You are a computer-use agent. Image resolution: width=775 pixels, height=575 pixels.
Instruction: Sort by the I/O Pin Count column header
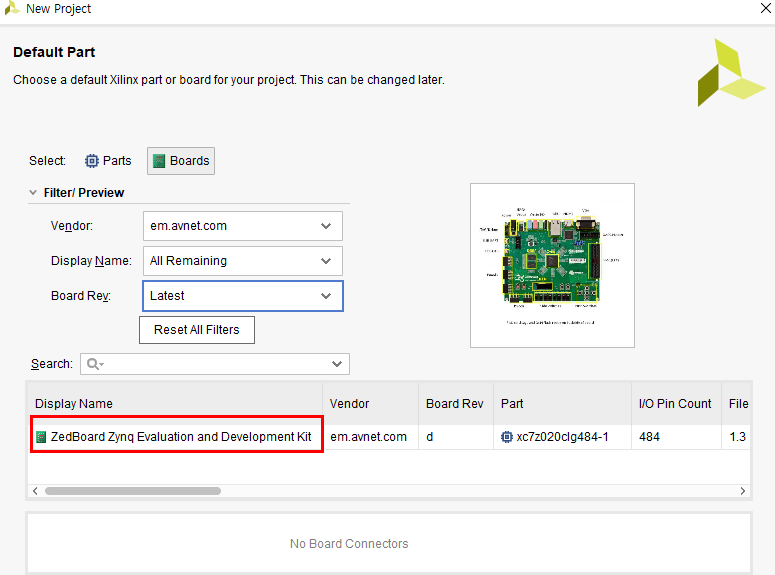pyautogui.click(x=676, y=403)
